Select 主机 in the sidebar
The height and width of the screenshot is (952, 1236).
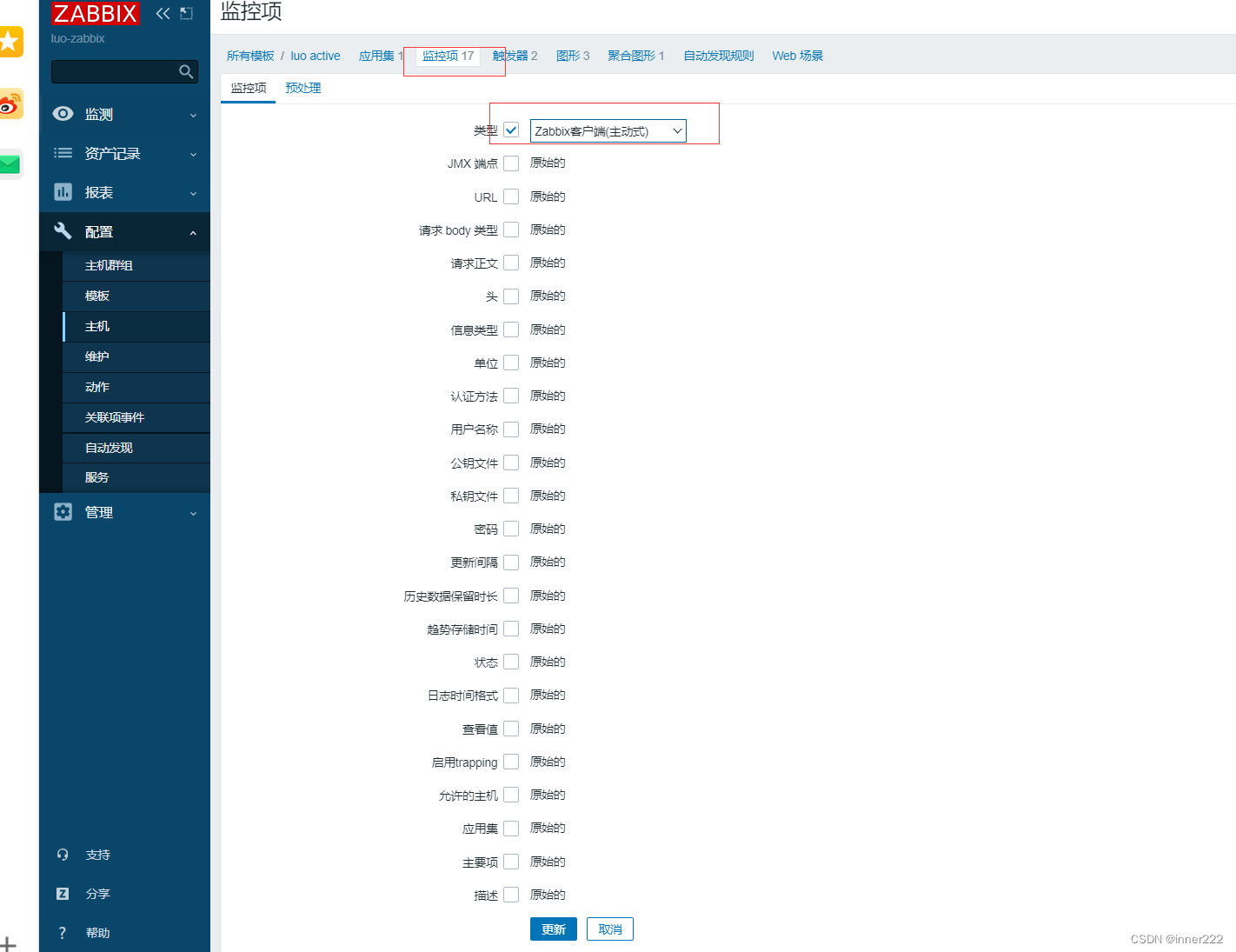coord(136,327)
